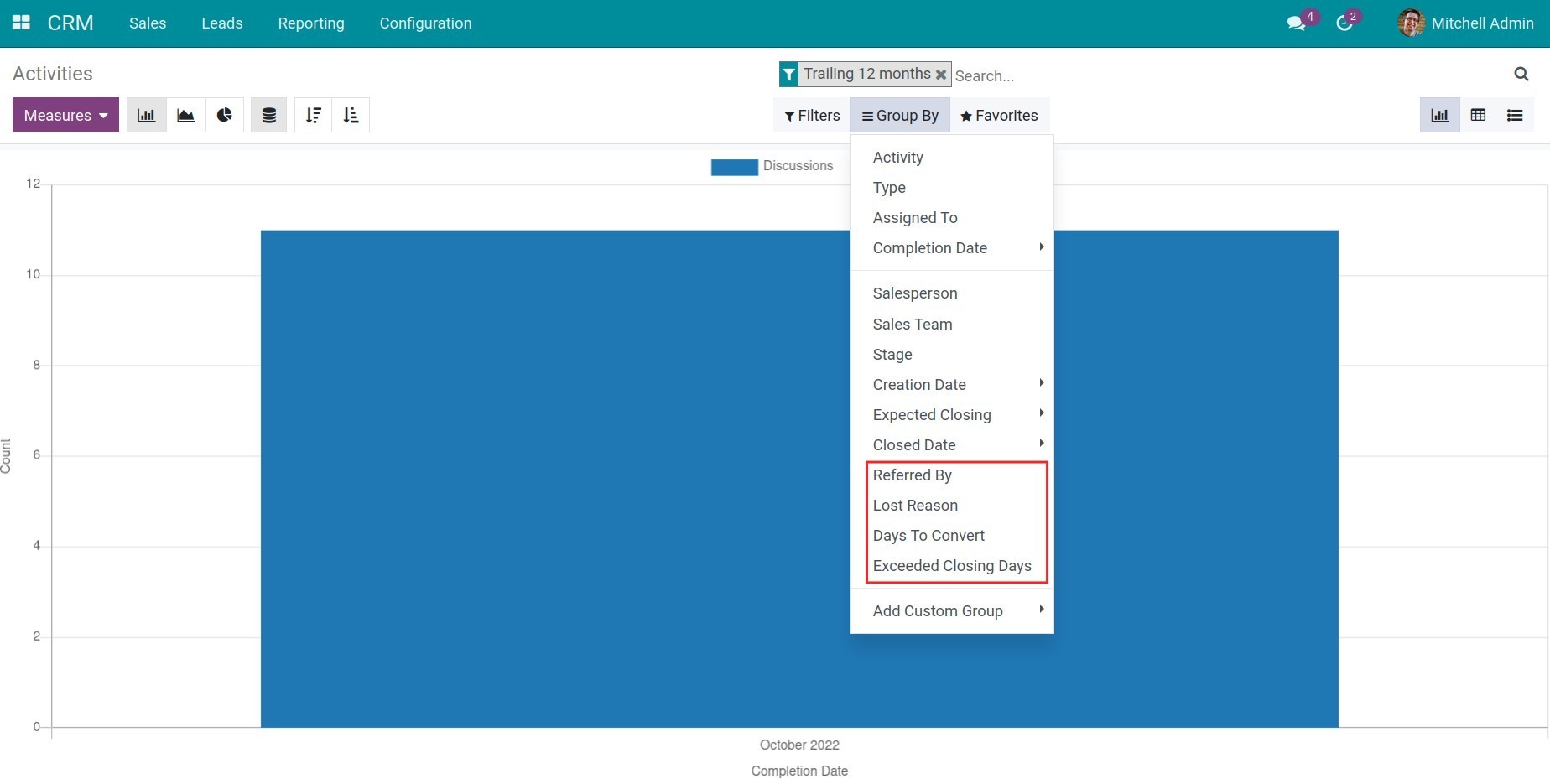Sort the chart in descending order
The height and width of the screenshot is (784, 1550).
pyautogui.click(x=313, y=115)
